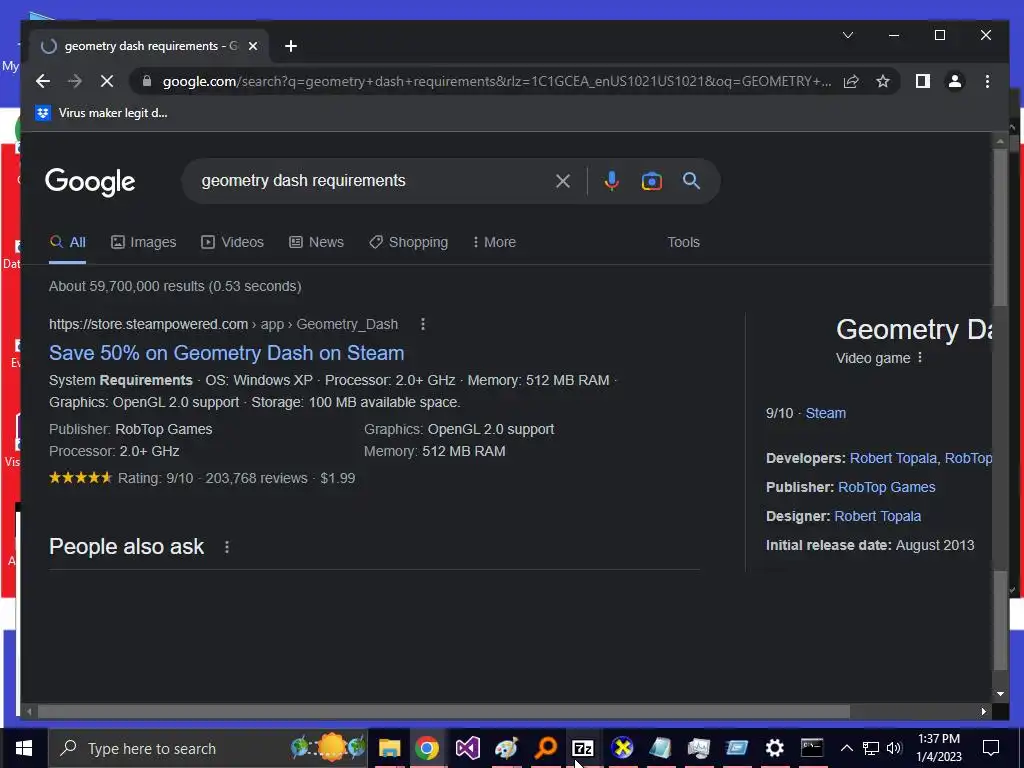Click the Google logo
Image resolution: width=1024 pixels, height=768 pixels.
pos(90,182)
